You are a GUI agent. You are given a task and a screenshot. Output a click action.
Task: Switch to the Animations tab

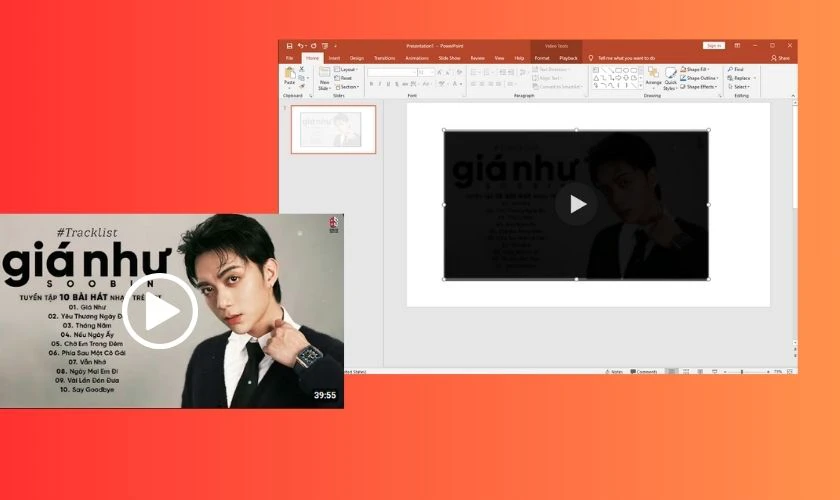pos(417,58)
